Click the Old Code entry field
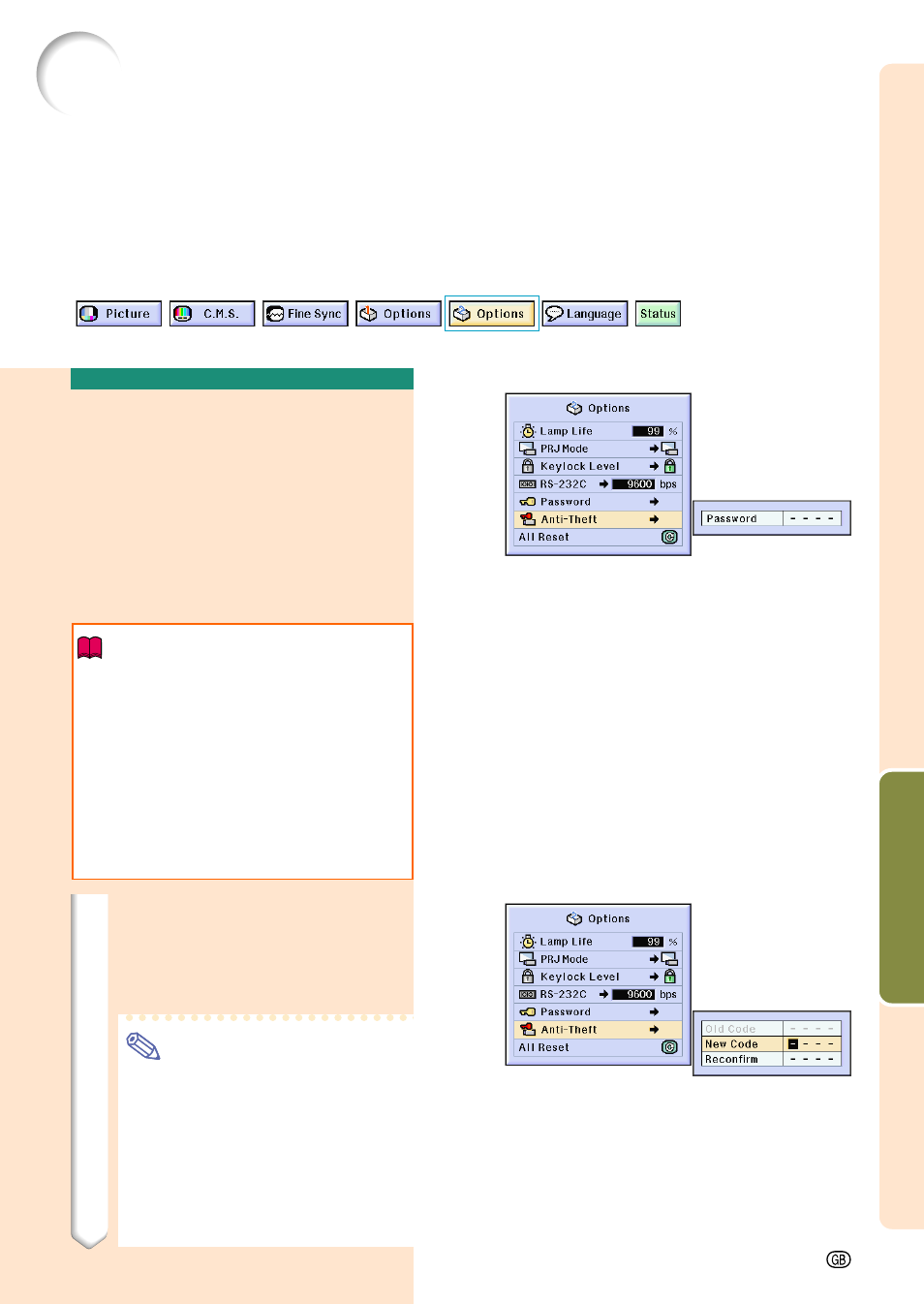 [812, 1029]
